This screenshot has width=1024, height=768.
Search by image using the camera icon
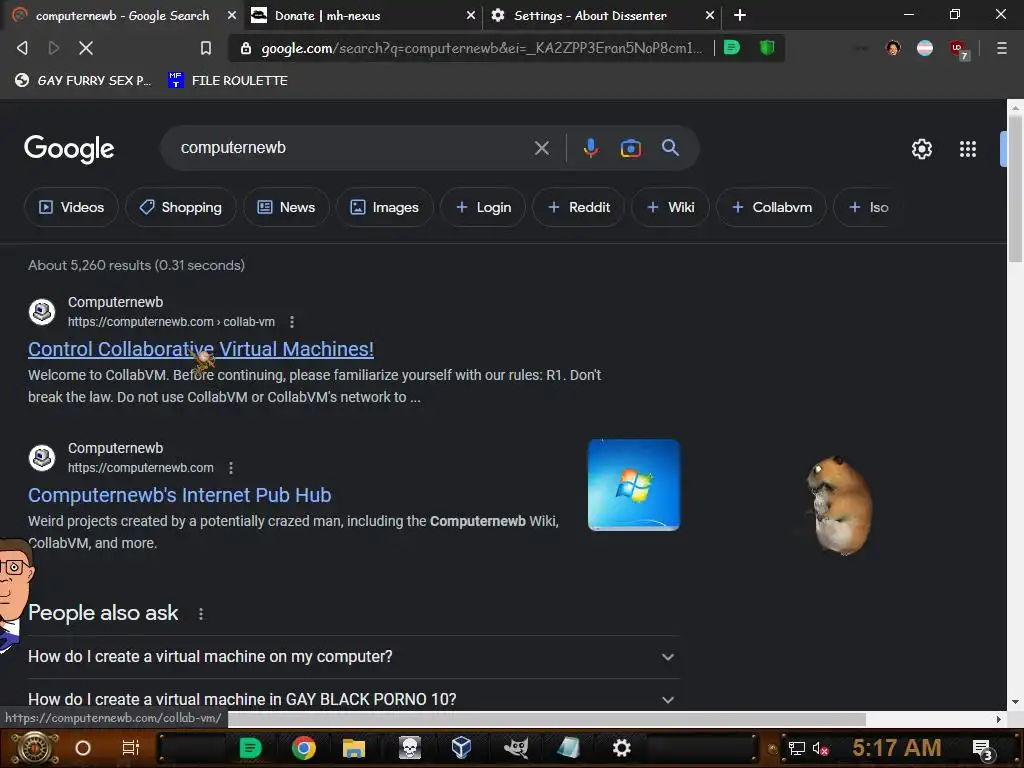tap(630, 148)
